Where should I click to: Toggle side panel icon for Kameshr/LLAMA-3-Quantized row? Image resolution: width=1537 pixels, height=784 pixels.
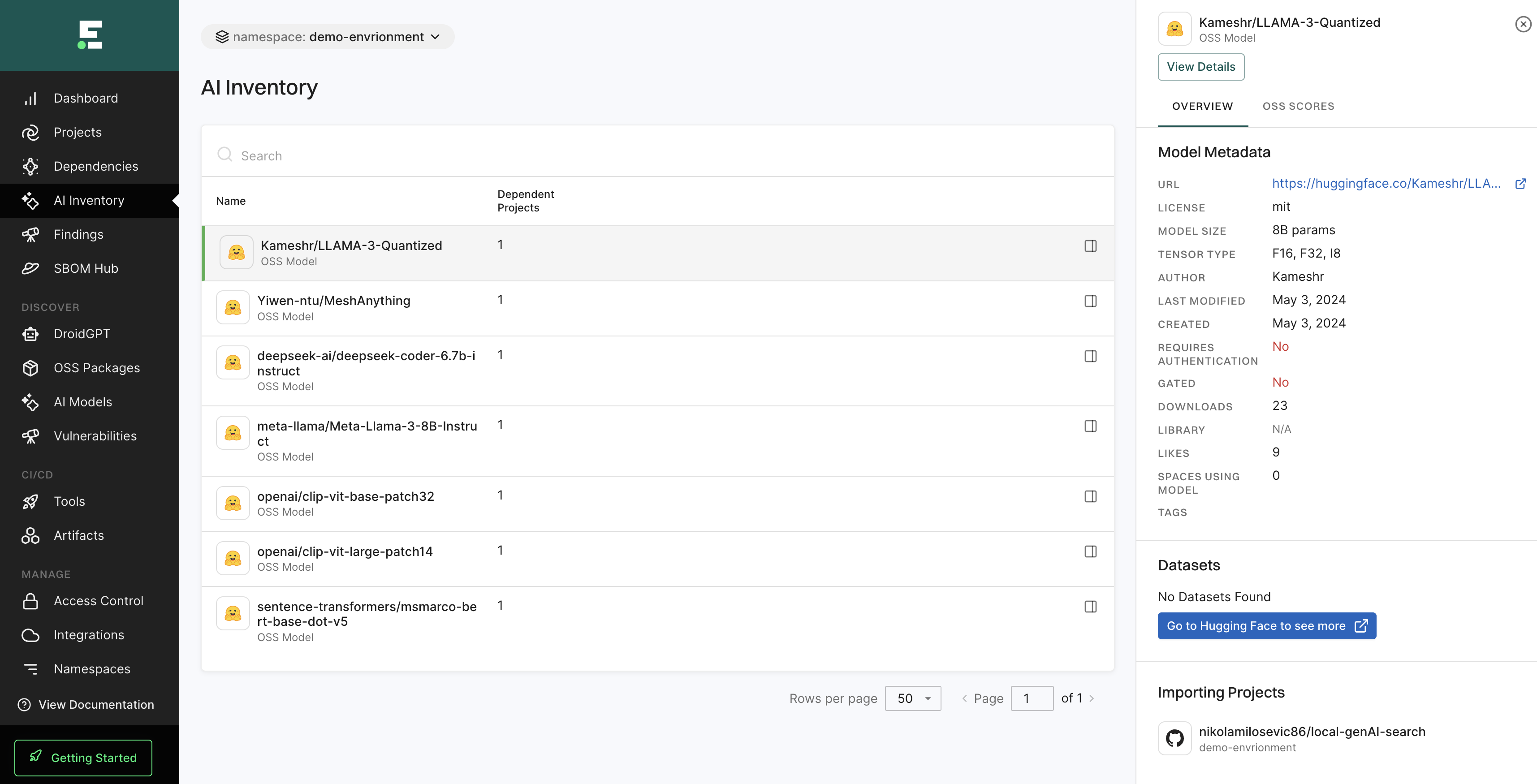click(x=1090, y=246)
